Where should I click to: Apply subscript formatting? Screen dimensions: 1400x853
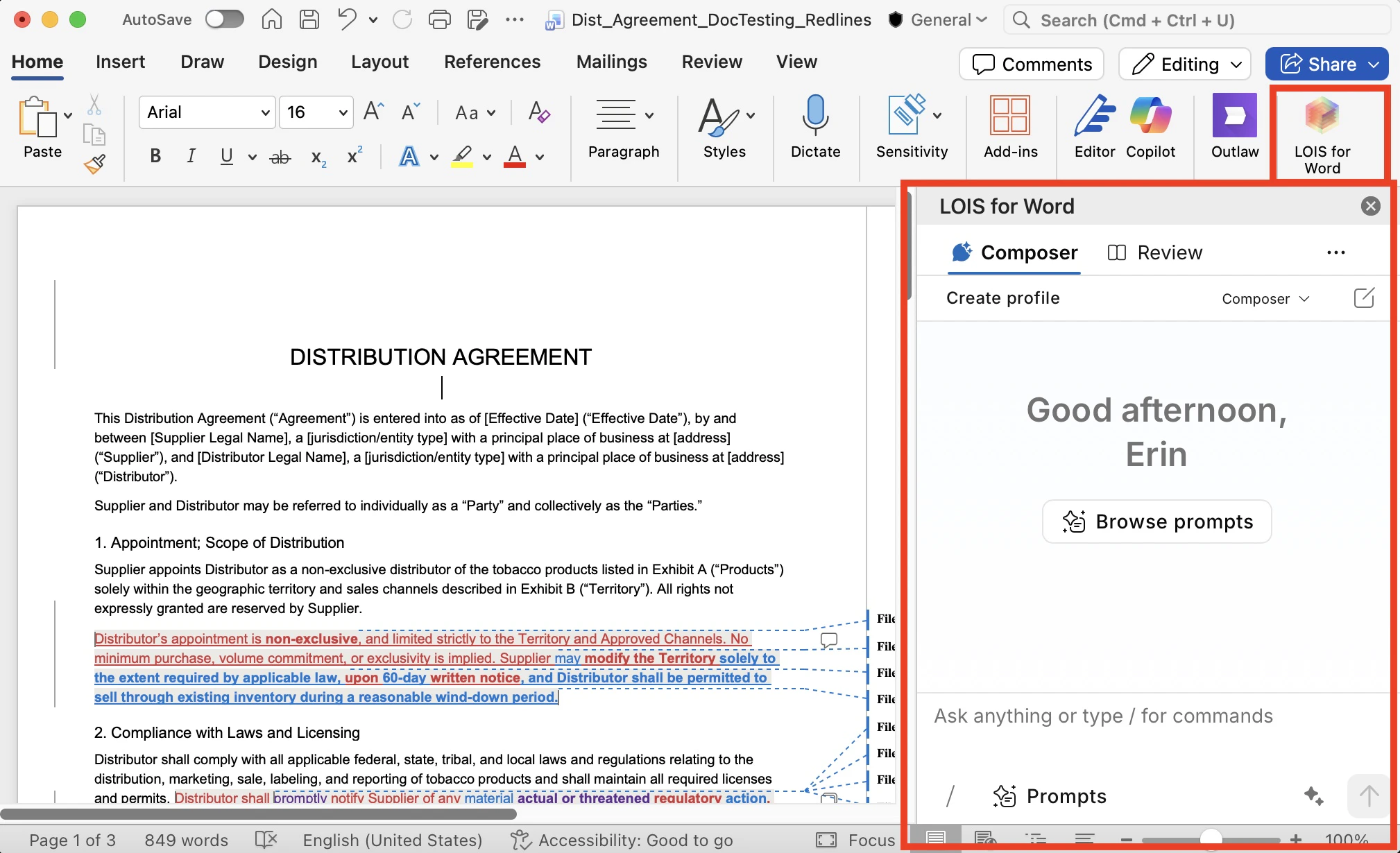[318, 158]
